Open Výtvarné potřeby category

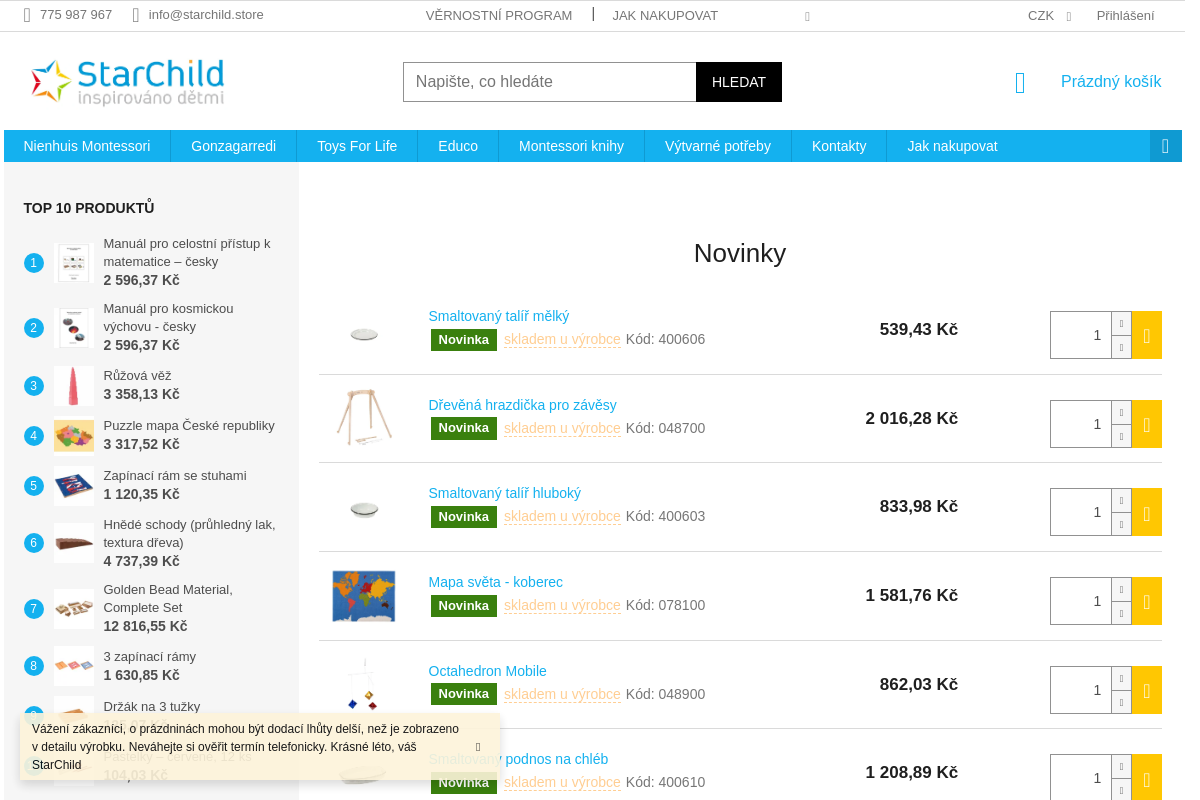coord(718,146)
